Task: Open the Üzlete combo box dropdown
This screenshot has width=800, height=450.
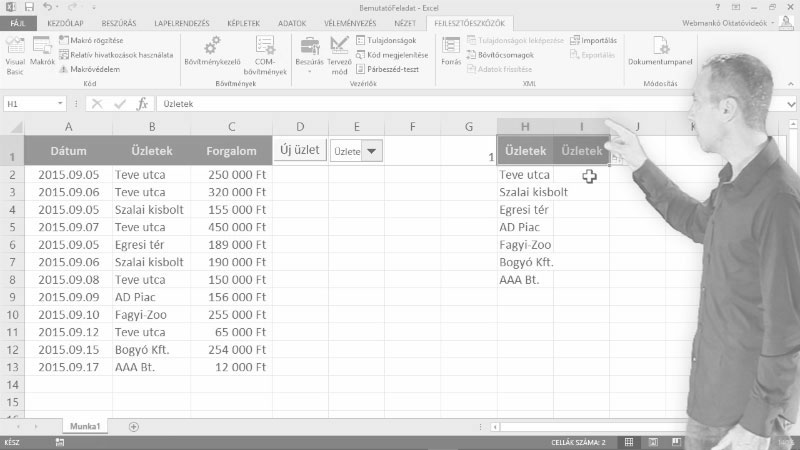Action: click(x=372, y=151)
